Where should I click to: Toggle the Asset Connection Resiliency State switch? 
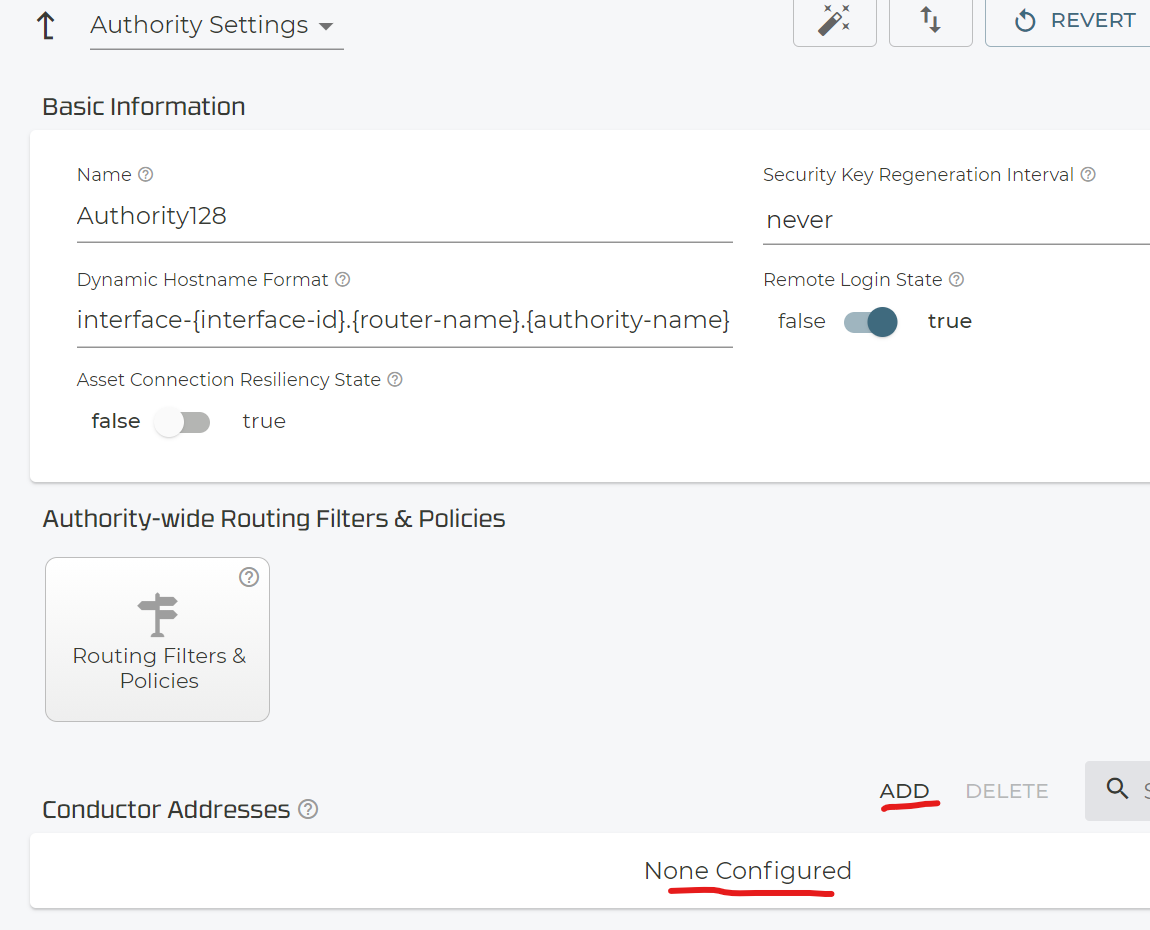click(182, 422)
